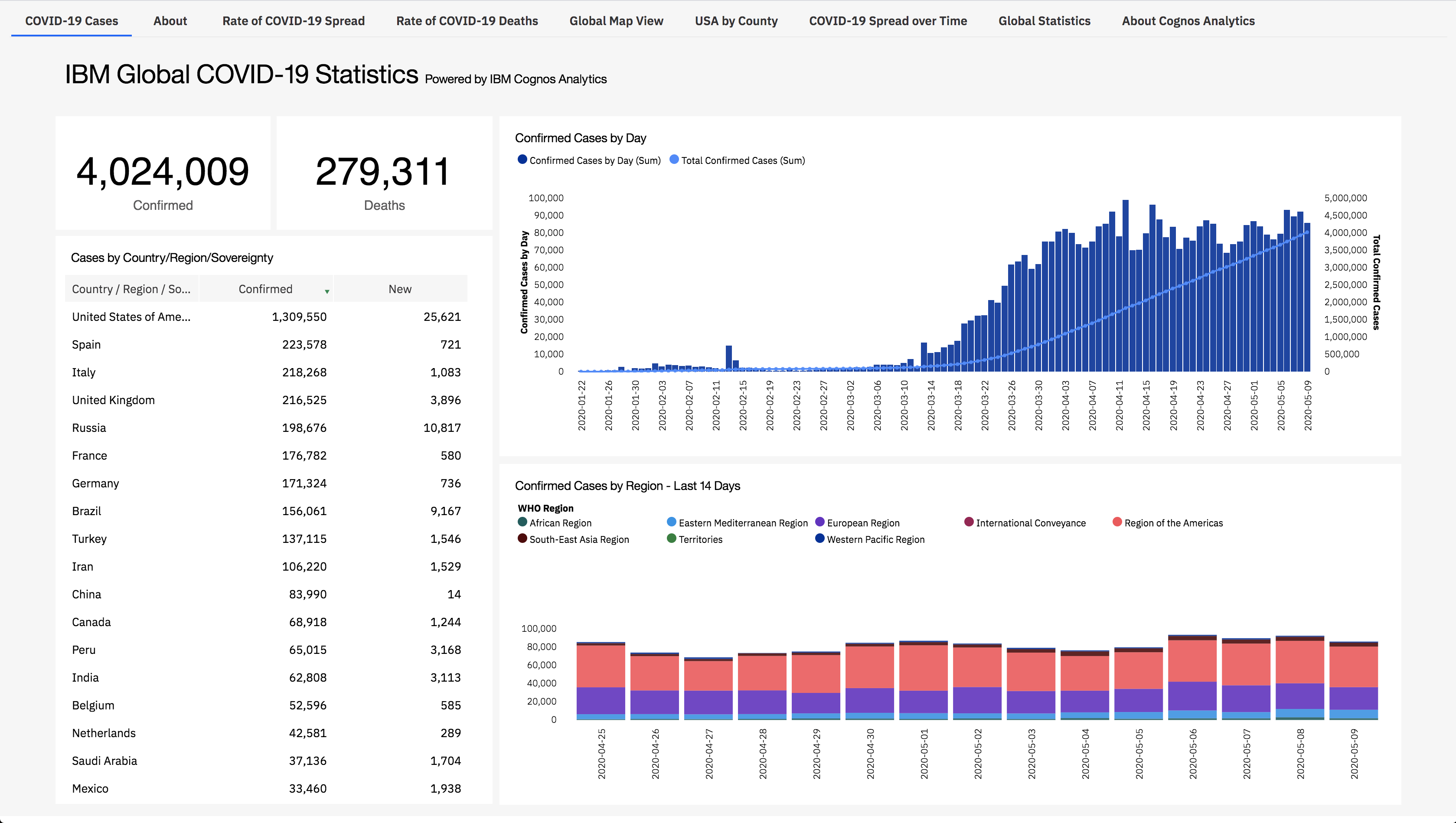Click the 2020-05-09 stacked region bar
This screenshot has height=823, width=1456.
(x=1353, y=681)
